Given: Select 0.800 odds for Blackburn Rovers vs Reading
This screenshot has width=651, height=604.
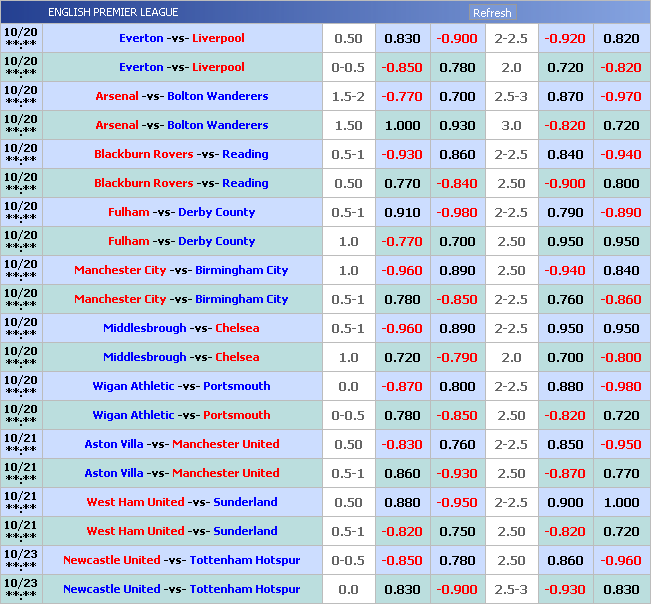Looking at the screenshot, I should [621, 183].
